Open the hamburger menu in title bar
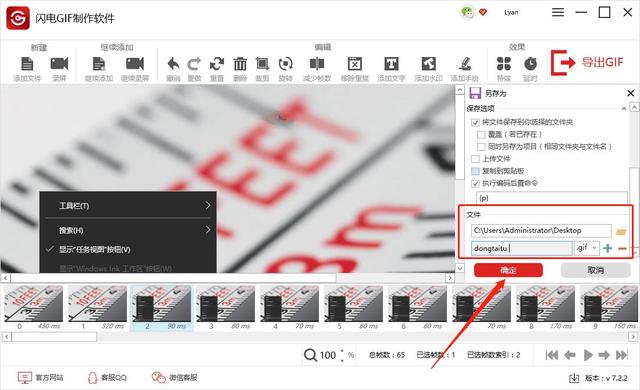This screenshot has height=390, width=640. pyautogui.click(x=558, y=13)
